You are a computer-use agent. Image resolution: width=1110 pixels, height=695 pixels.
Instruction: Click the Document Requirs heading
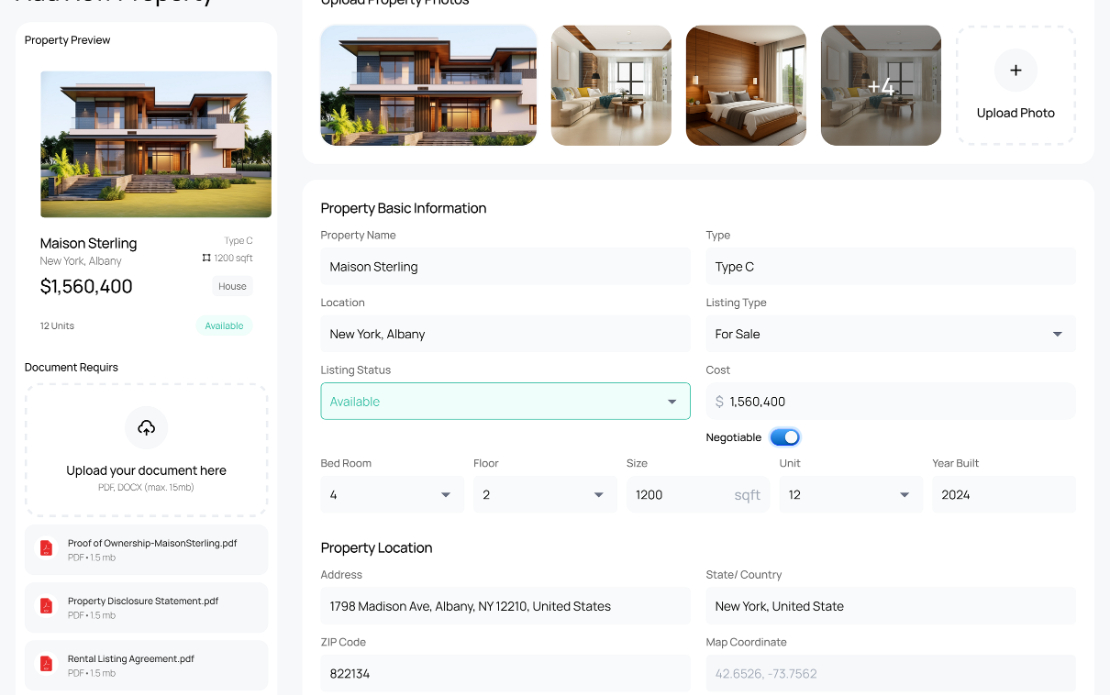(x=71, y=367)
